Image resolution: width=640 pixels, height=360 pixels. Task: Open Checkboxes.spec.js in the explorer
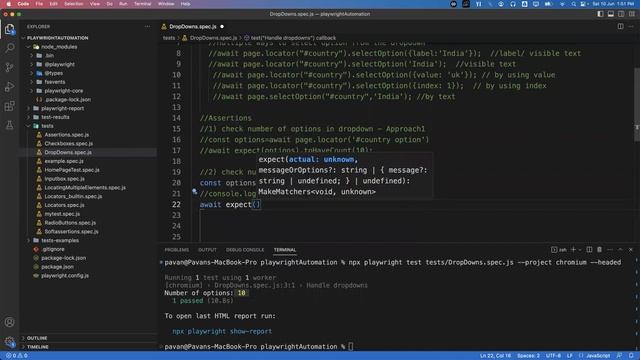pos(69,144)
